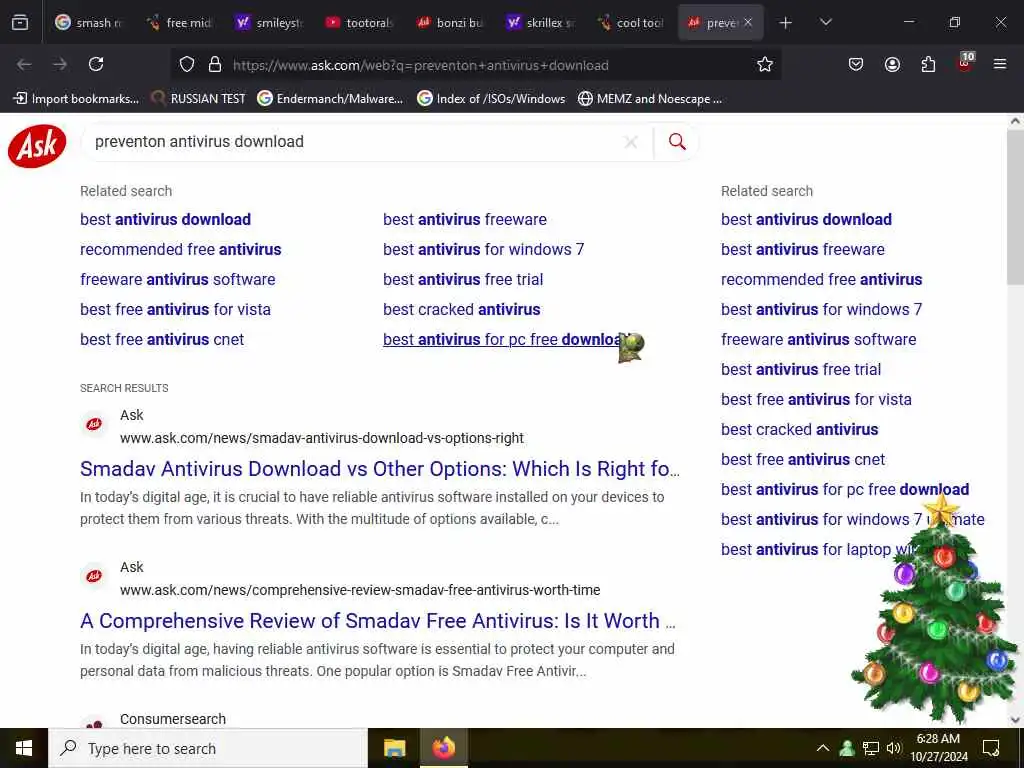Open left related search freeware antivirus software

pyautogui.click(x=178, y=280)
